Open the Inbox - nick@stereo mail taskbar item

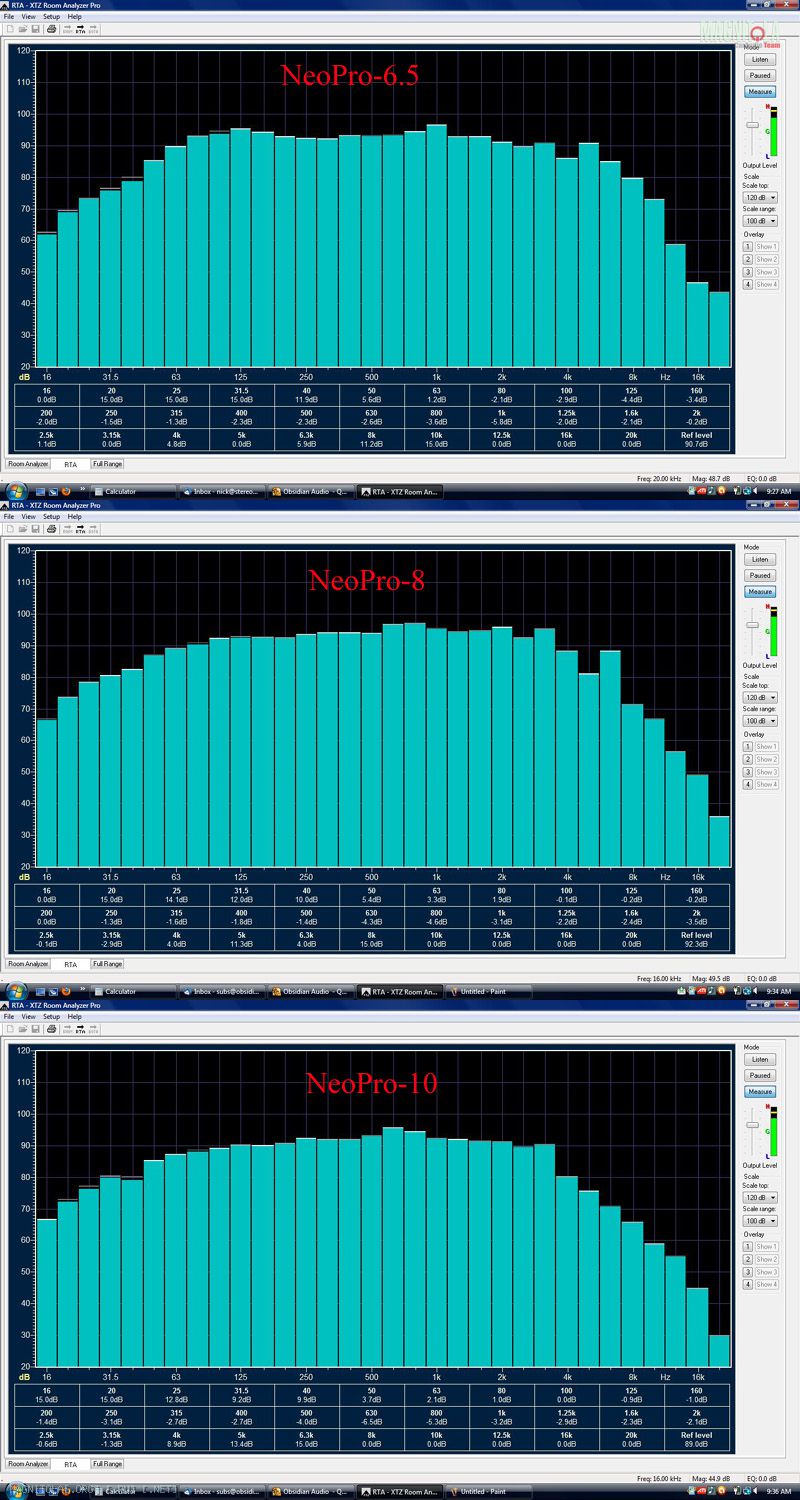point(222,491)
